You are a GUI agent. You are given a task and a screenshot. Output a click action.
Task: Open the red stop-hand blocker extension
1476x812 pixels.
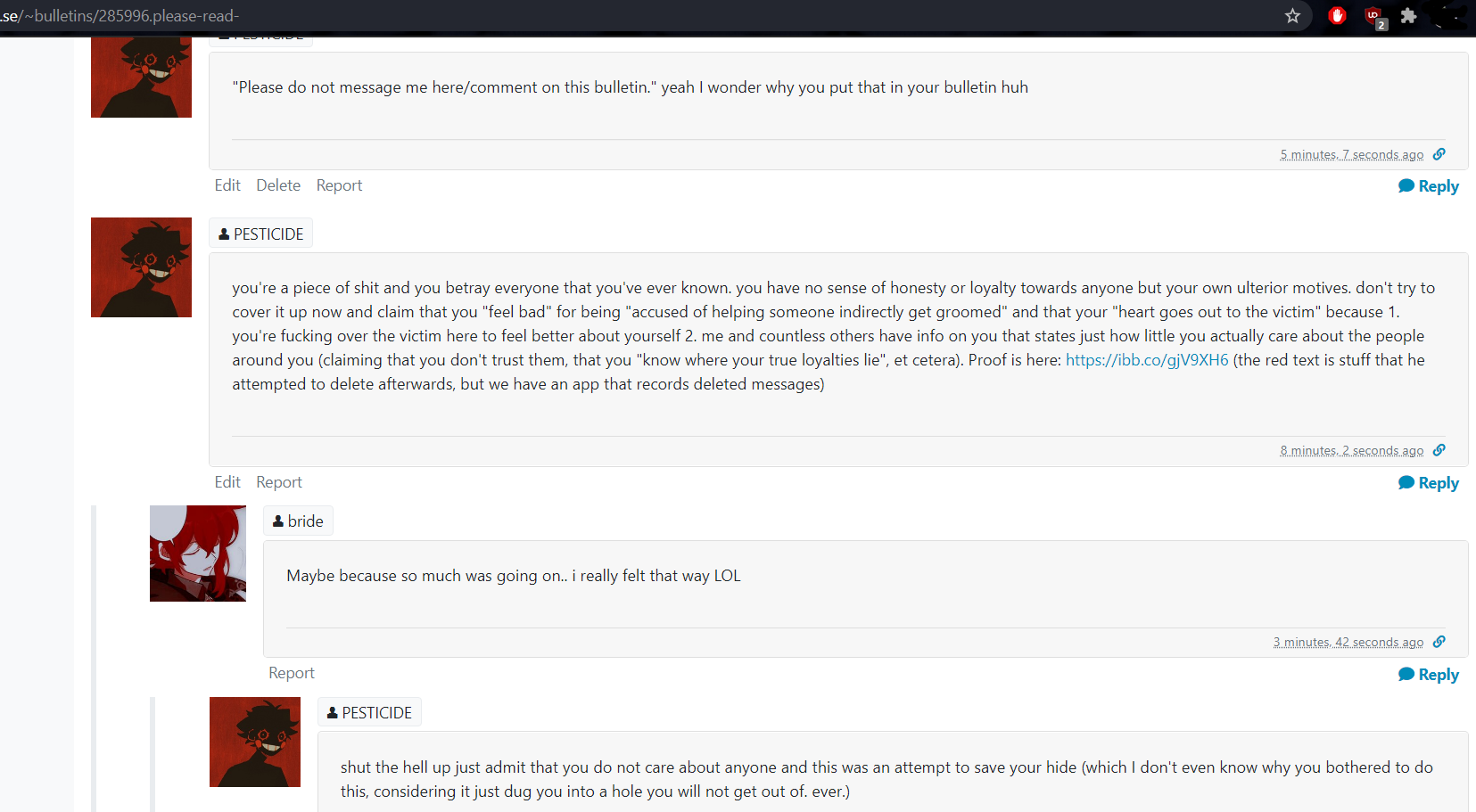(1337, 15)
